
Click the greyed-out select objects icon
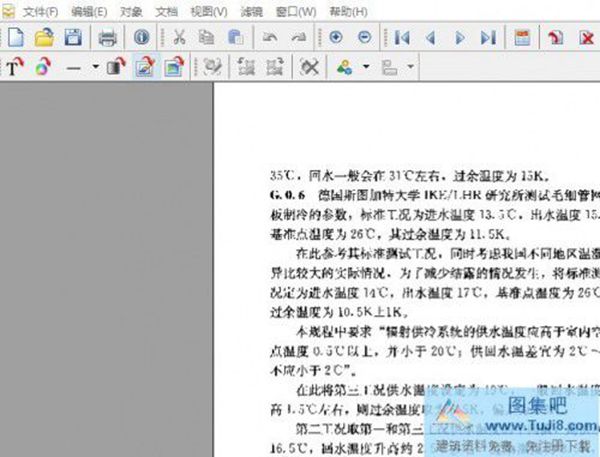[212, 67]
